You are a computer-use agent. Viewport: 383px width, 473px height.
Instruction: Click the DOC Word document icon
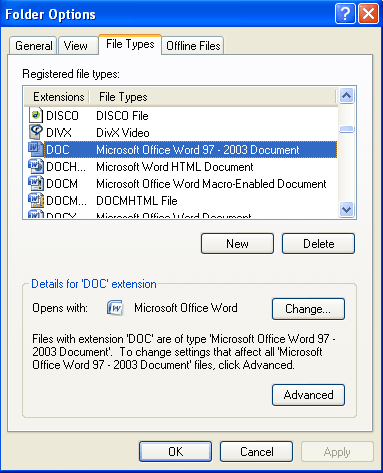pos(36,149)
